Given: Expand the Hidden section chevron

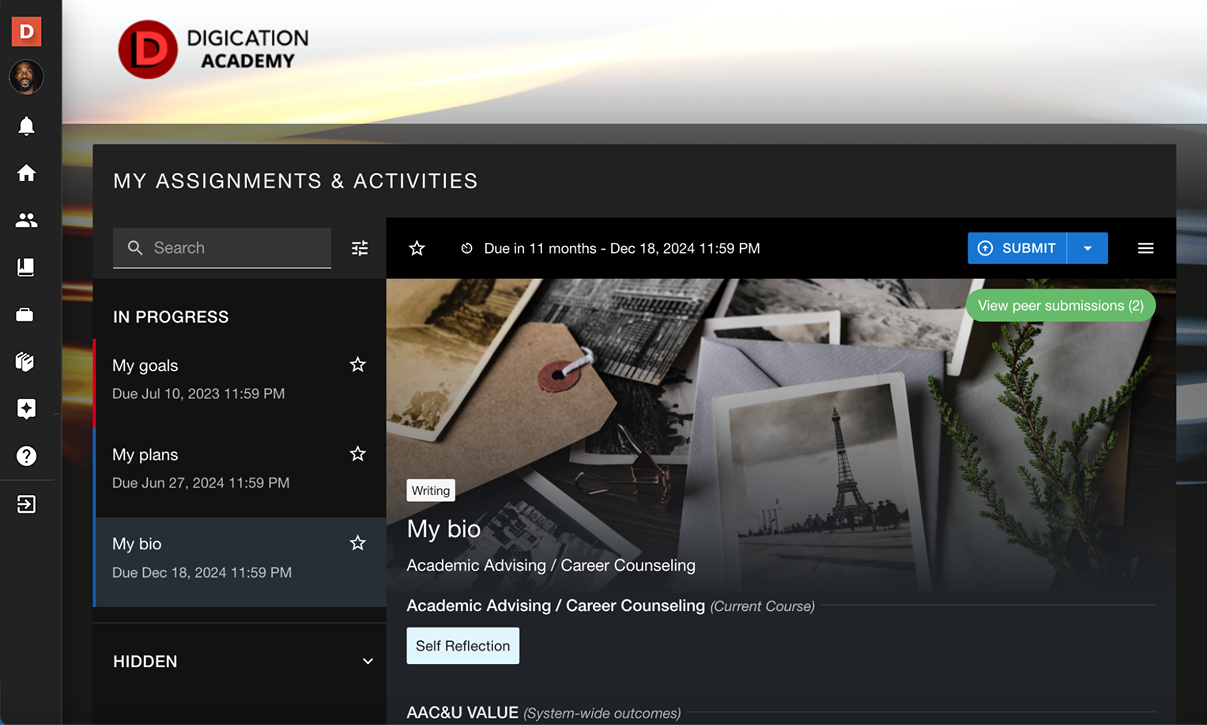Looking at the screenshot, I should 367,661.
